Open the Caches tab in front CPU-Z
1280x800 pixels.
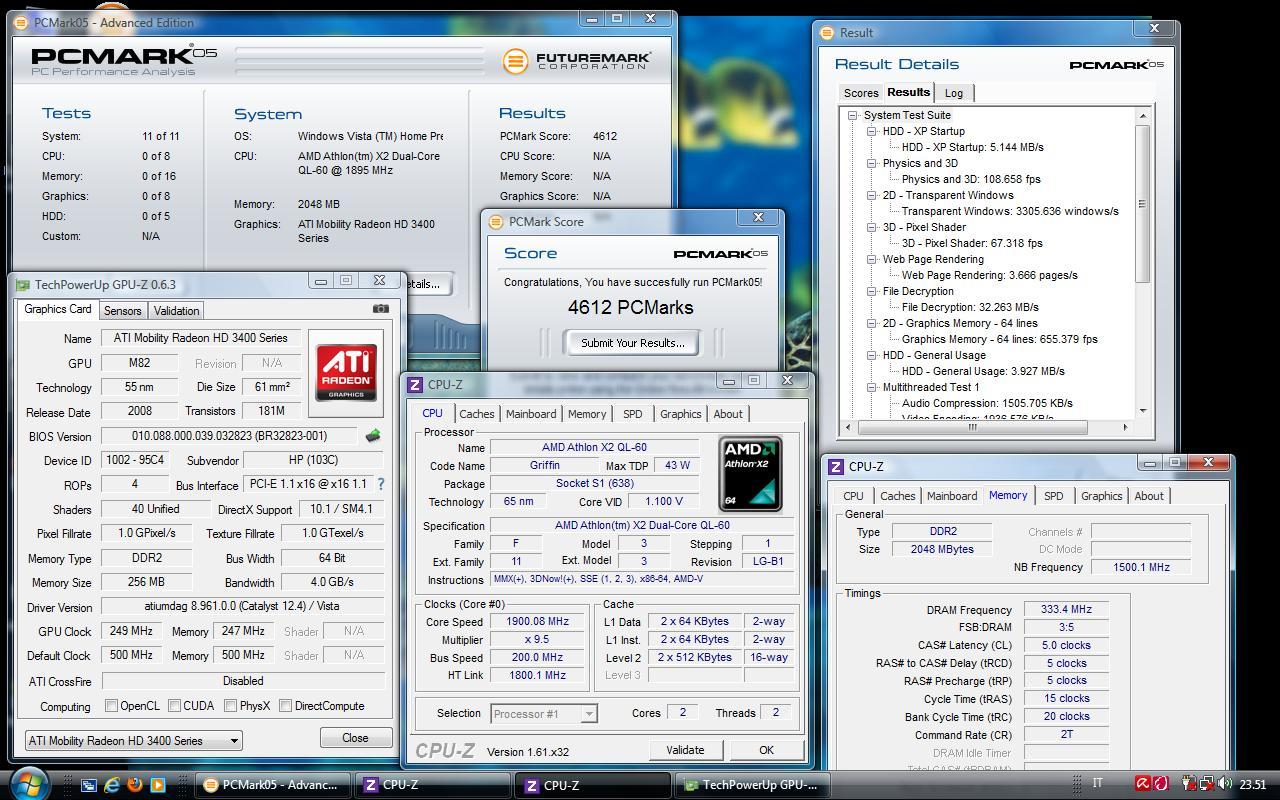click(x=476, y=414)
